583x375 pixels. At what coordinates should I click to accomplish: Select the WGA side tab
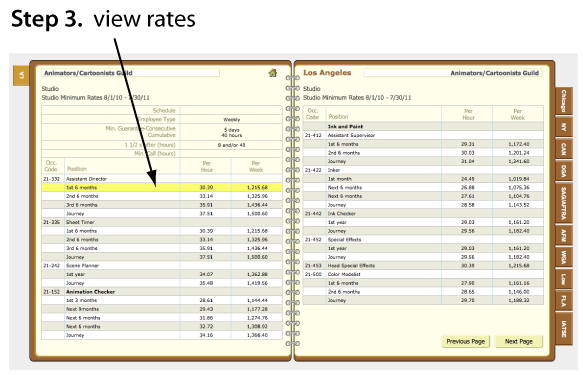click(x=563, y=257)
